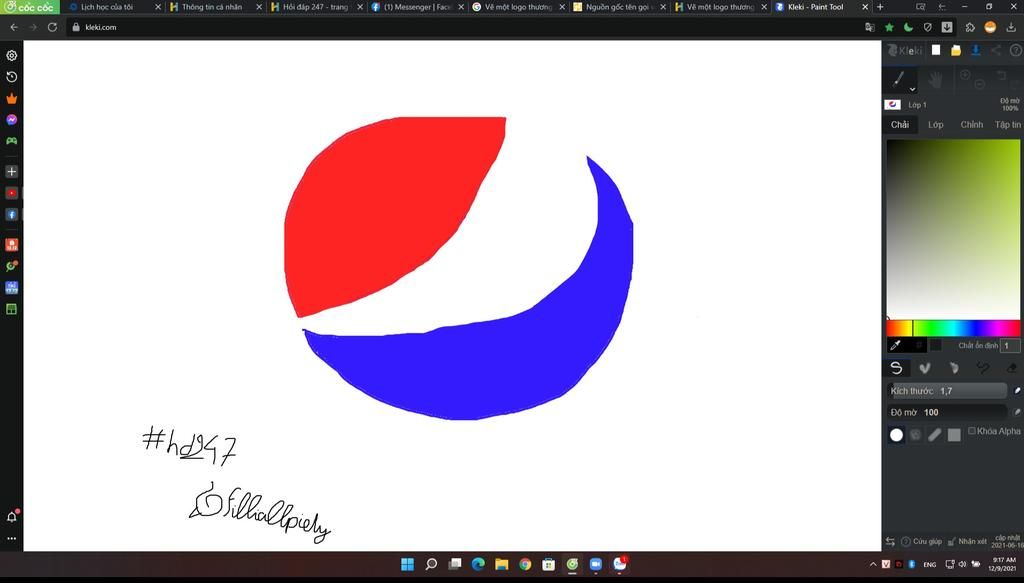The image size is (1024, 583).
Task: Click the rainbow hue slider bar
Action: coord(953,328)
